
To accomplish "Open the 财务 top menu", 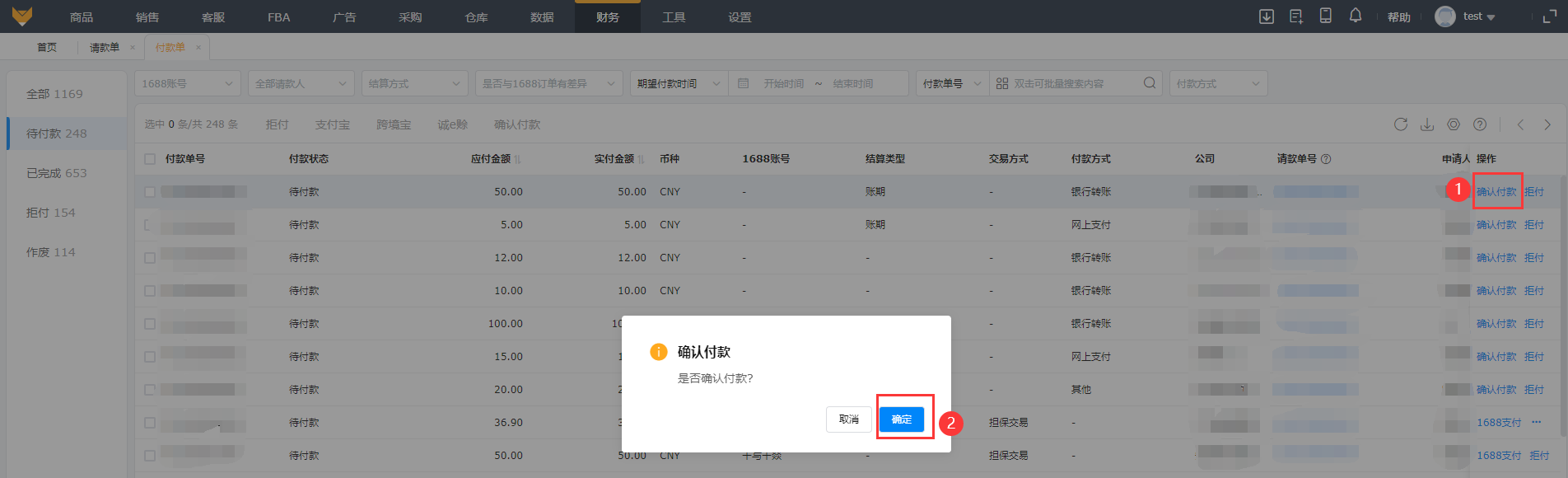I will pyautogui.click(x=608, y=16).
